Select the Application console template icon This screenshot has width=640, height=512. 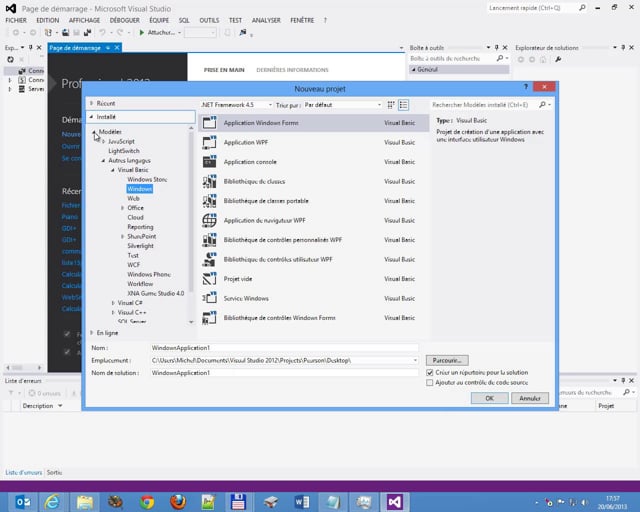click(209, 162)
